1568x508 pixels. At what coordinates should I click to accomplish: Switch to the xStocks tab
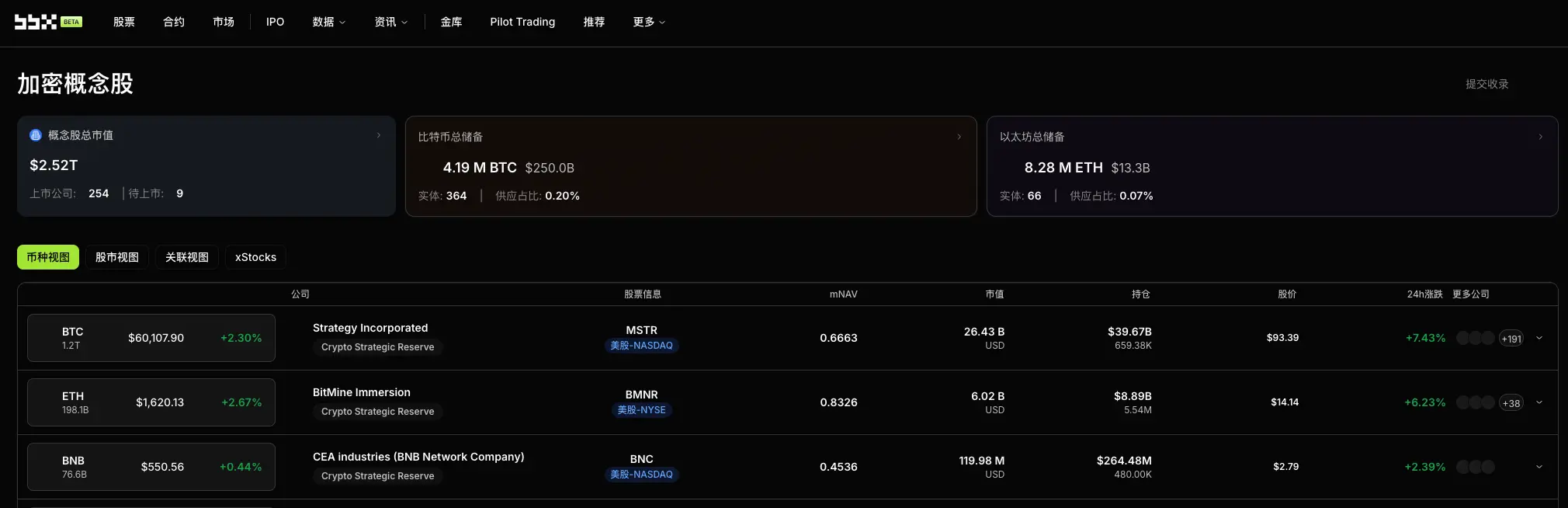click(255, 257)
